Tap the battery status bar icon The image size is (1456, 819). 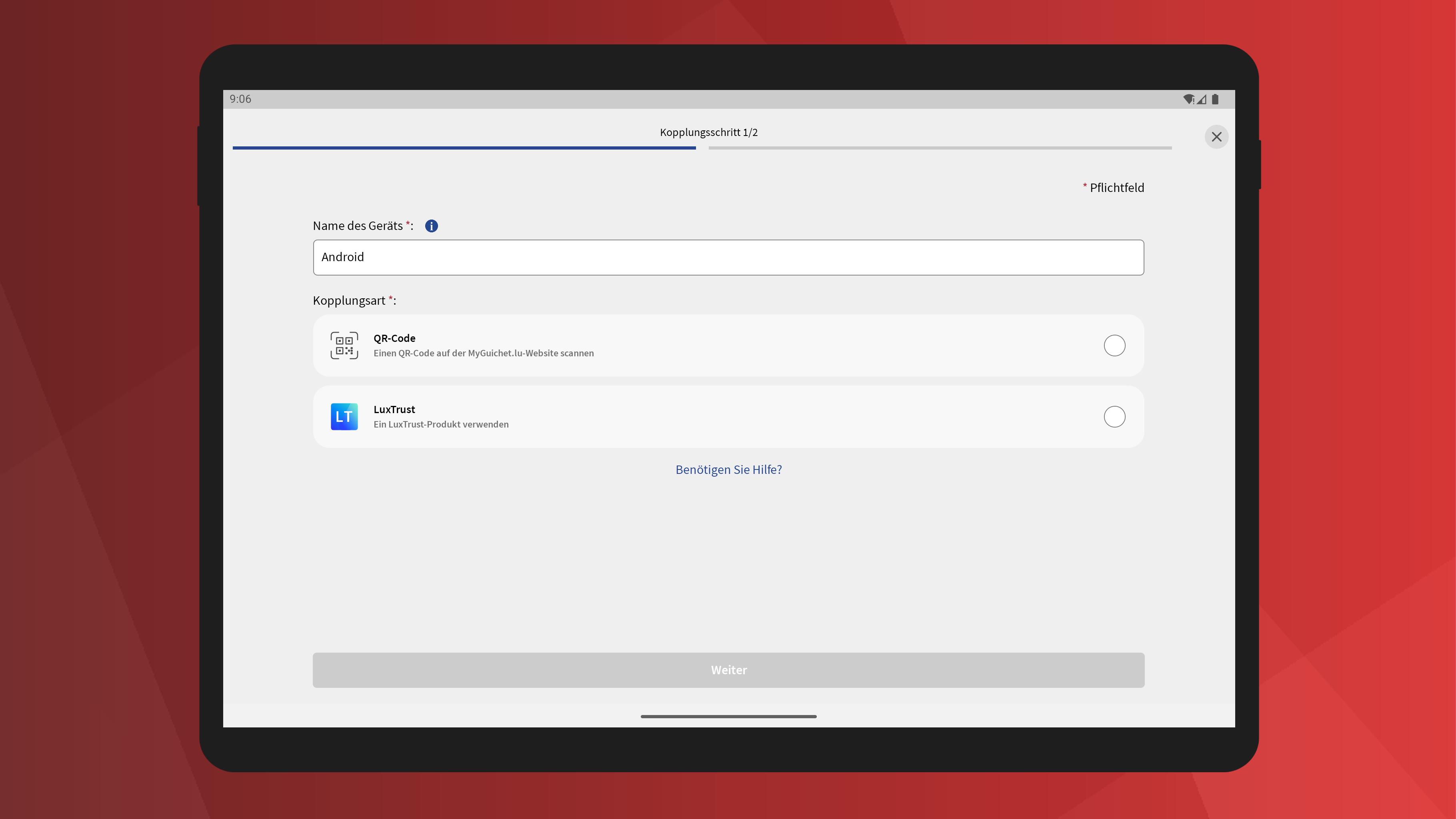tap(1215, 100)
